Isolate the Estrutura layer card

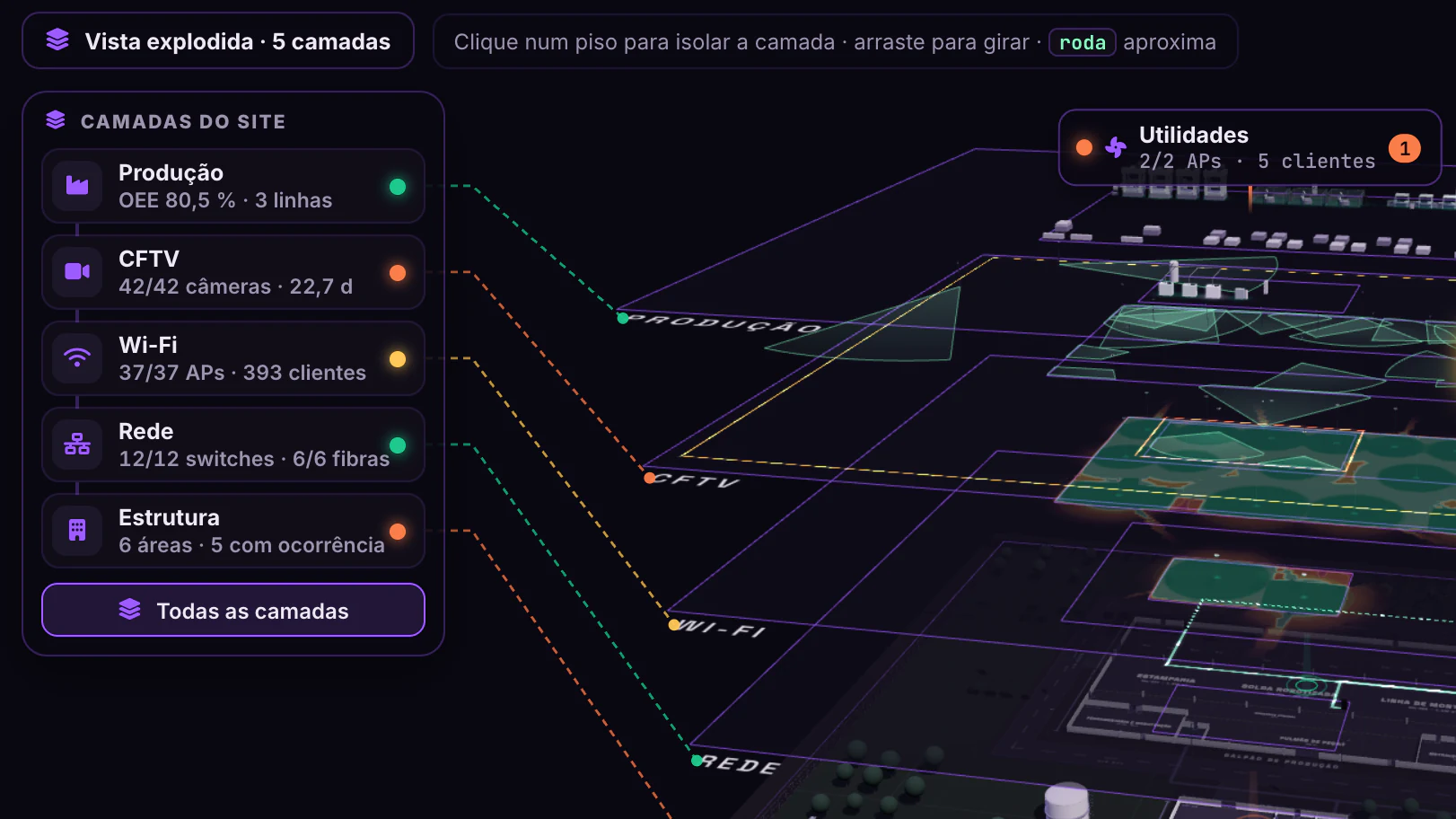click(233, 531)
